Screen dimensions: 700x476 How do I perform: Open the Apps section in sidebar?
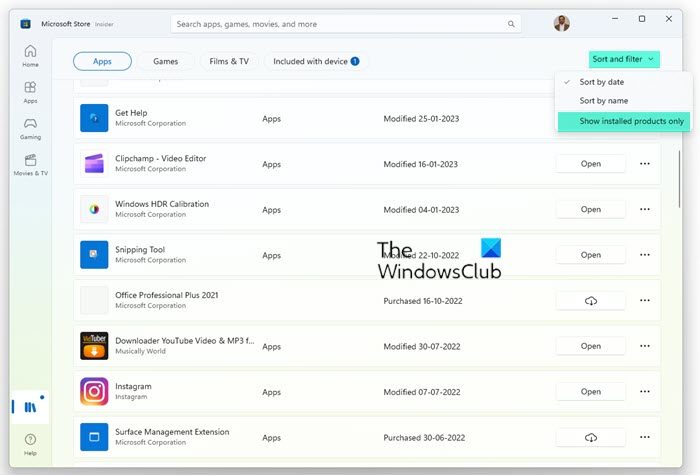coord(30,92)
